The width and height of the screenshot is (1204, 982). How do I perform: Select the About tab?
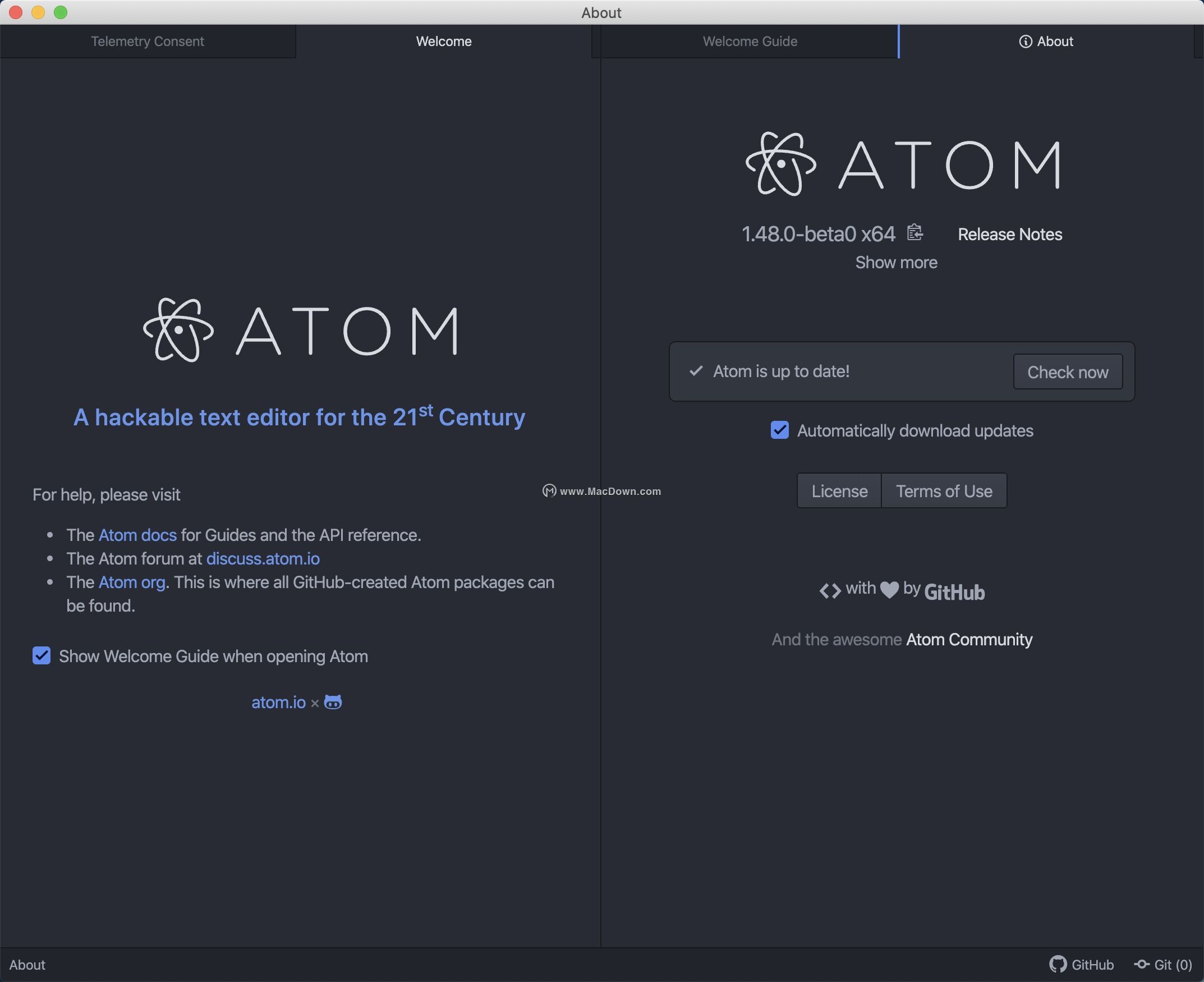tap(1046, 42)
